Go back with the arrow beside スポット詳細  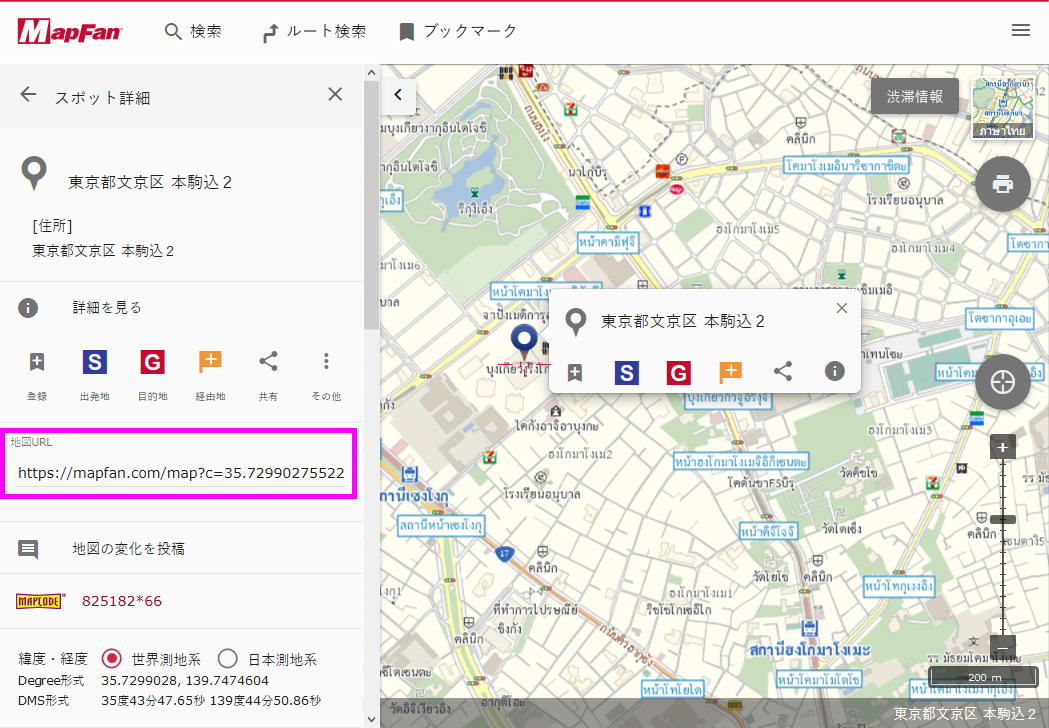point(28,94)
